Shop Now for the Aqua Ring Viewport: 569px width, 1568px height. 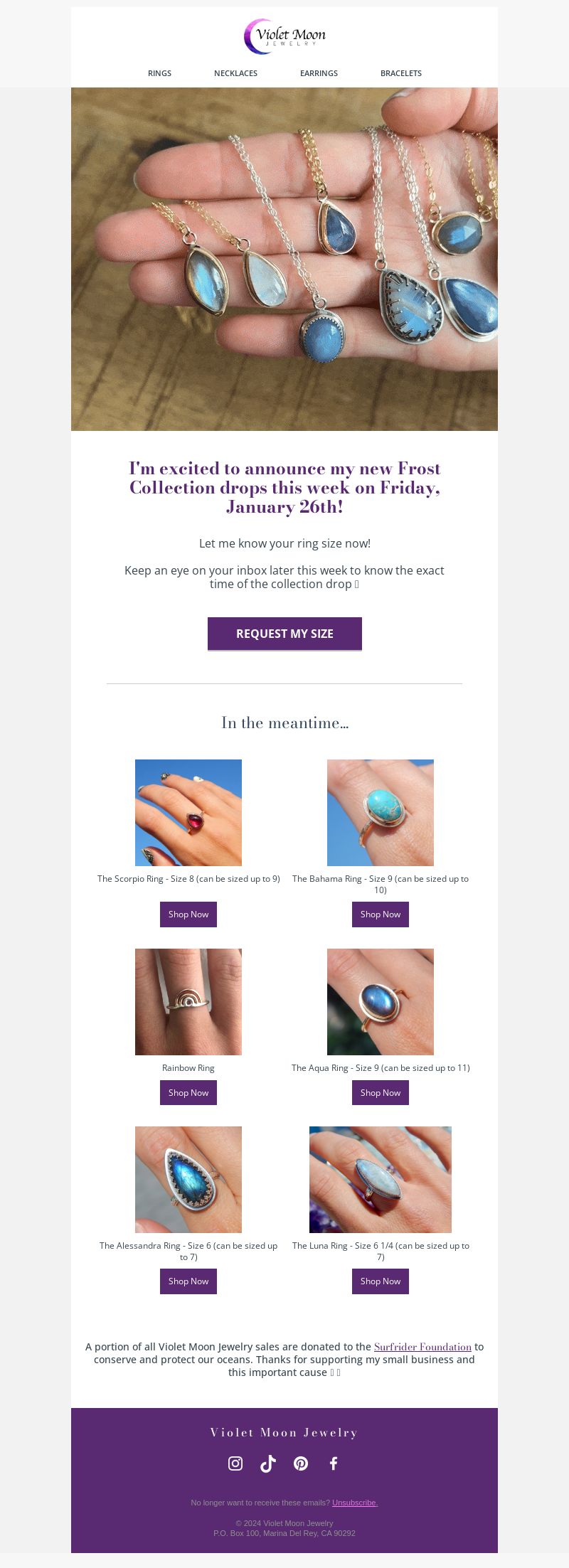pyautogui.click(x=381, y=1092)
